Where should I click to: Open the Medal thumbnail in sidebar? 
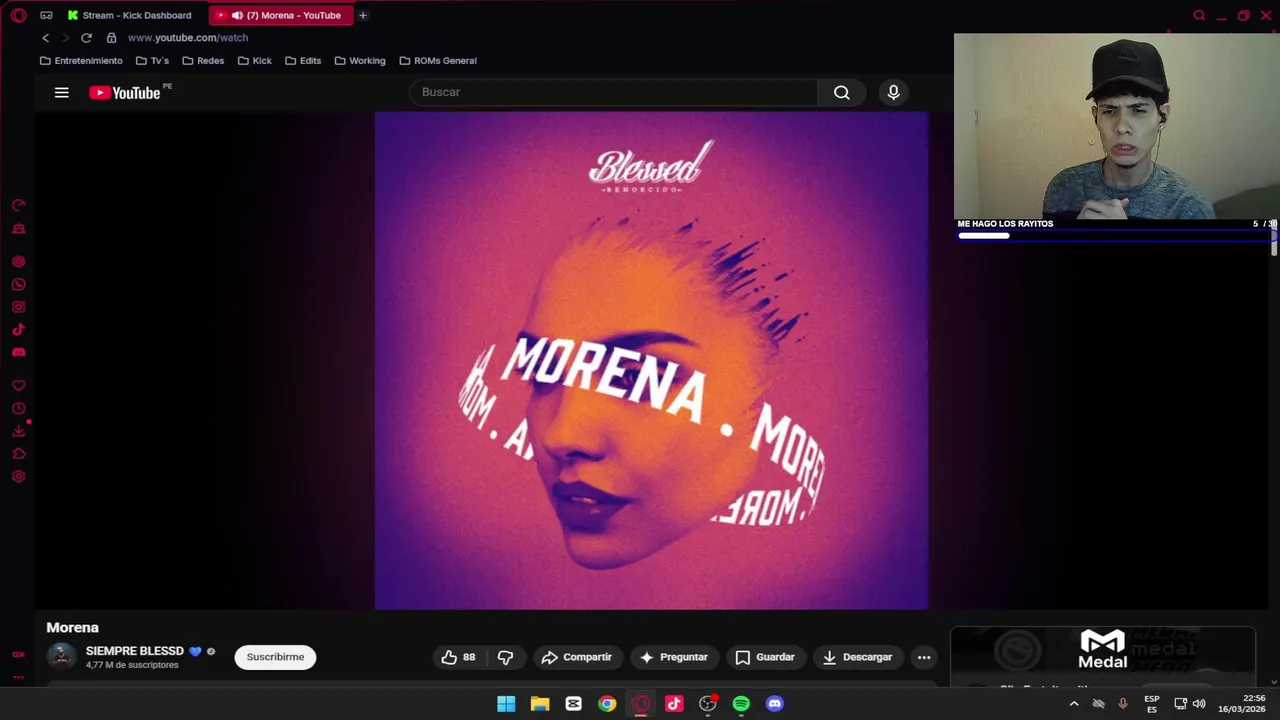[x=1103, y=656]
